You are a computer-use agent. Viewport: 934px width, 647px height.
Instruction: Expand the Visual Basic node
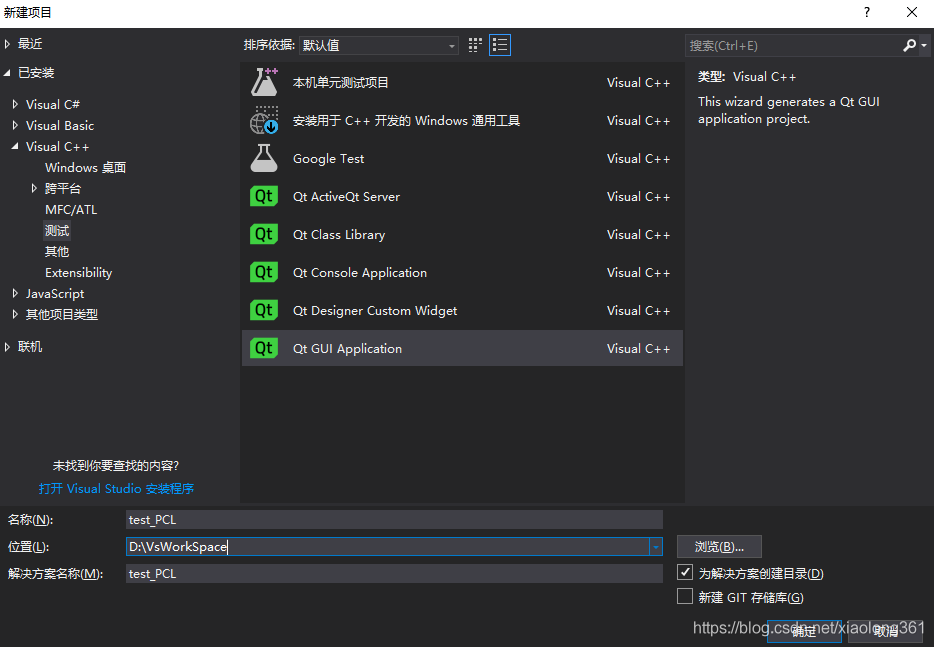tap(15, 125)
